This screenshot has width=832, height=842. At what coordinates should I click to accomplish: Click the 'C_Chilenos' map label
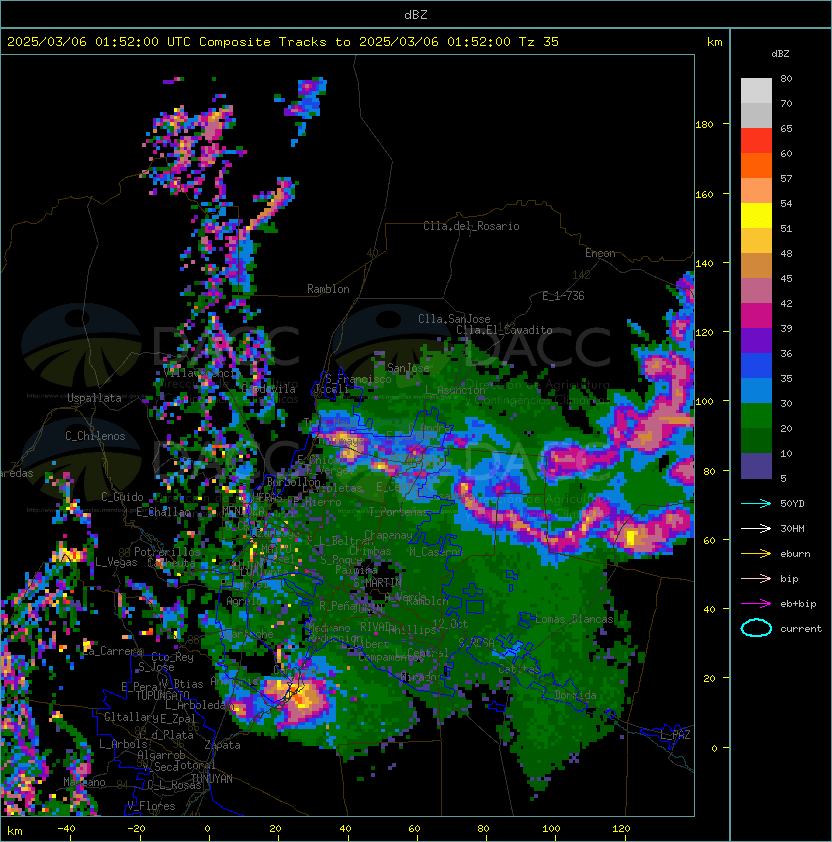pos(95,436)
